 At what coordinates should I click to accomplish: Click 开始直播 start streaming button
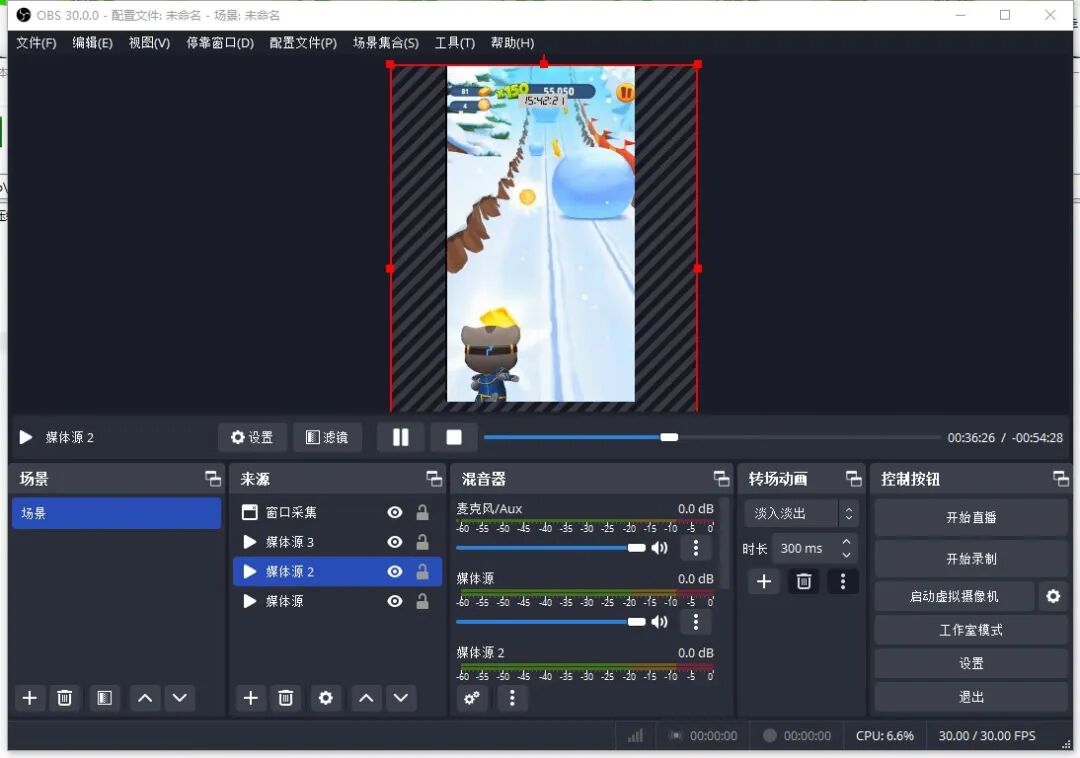click(x=971, y=518)
